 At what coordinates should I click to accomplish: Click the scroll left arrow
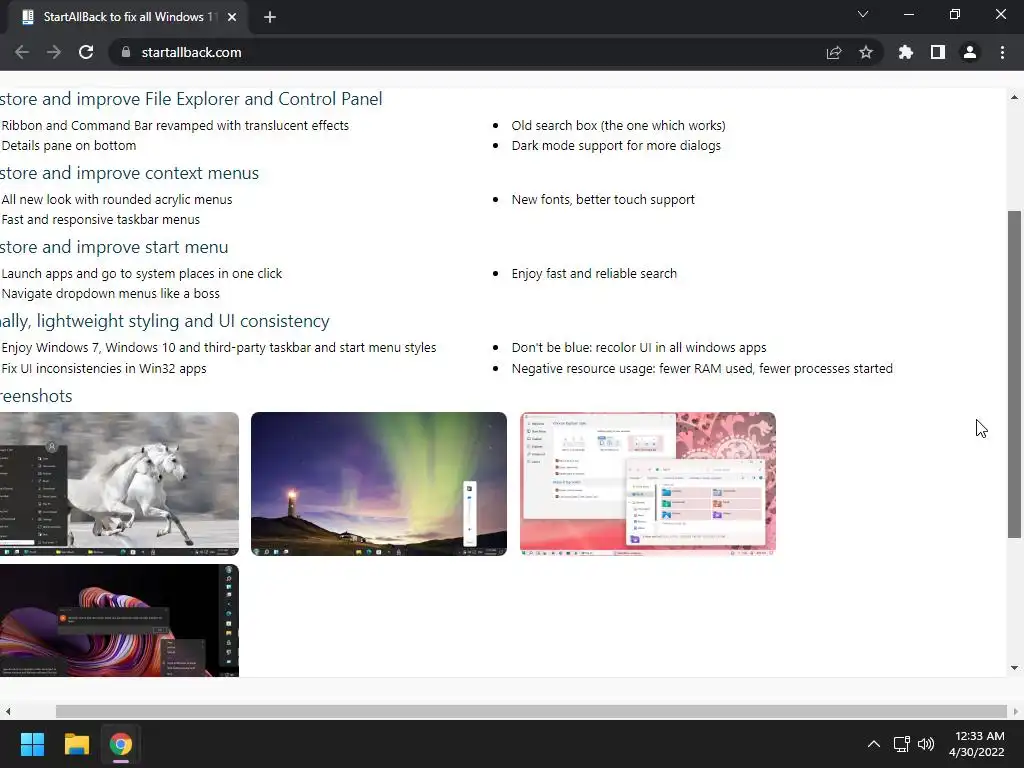tap(8, 711)
